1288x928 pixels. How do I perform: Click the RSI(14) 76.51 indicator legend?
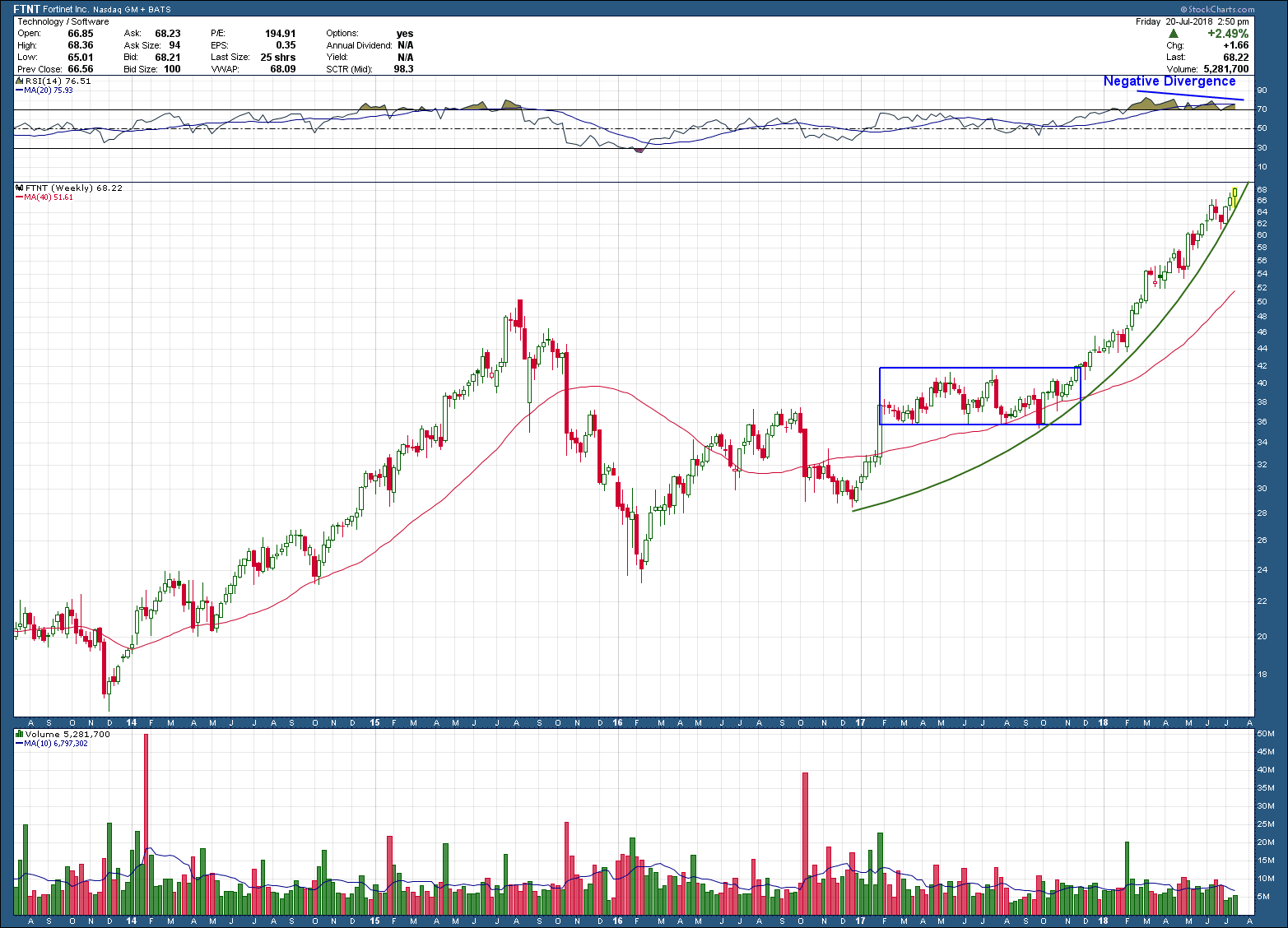58,81
